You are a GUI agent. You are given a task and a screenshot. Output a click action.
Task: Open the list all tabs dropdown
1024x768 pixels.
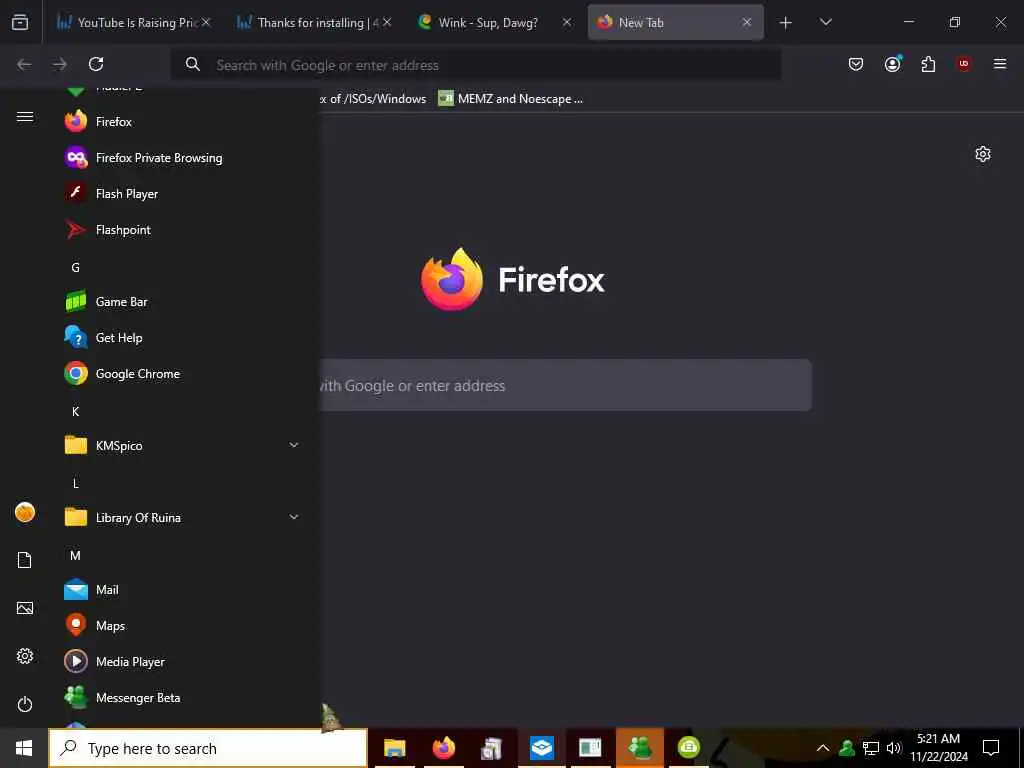click(825, 22)
